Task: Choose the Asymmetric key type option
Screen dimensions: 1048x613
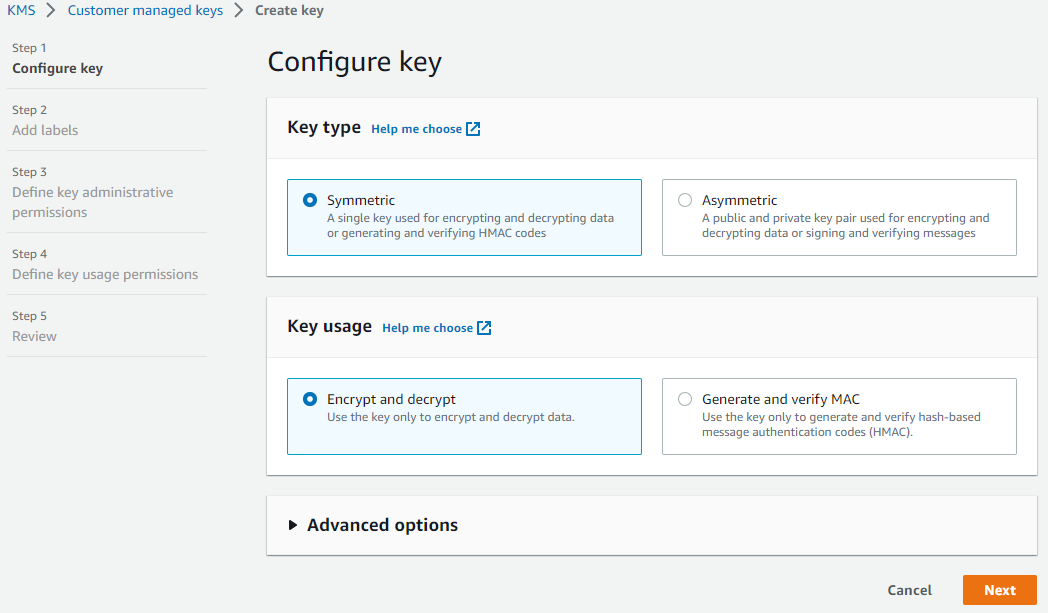Action: (x=685, y=200)
